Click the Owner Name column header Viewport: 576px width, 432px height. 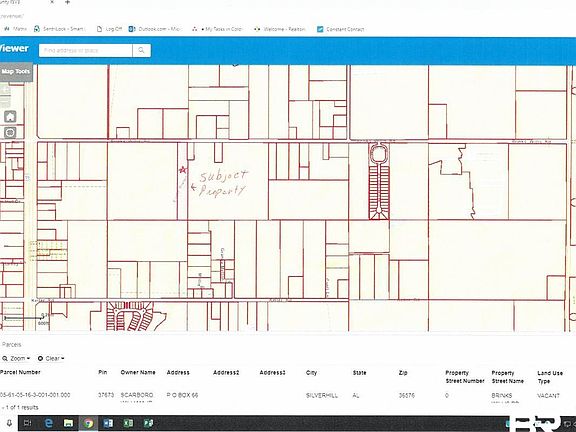click(138, 372)
